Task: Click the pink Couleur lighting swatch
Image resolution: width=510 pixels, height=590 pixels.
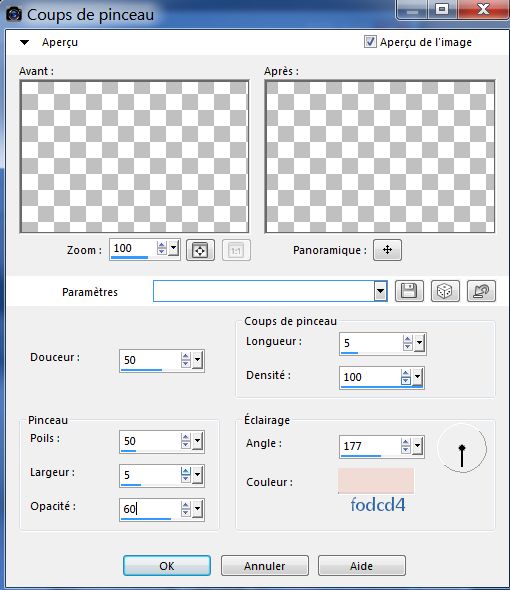Action: (376, 481)
